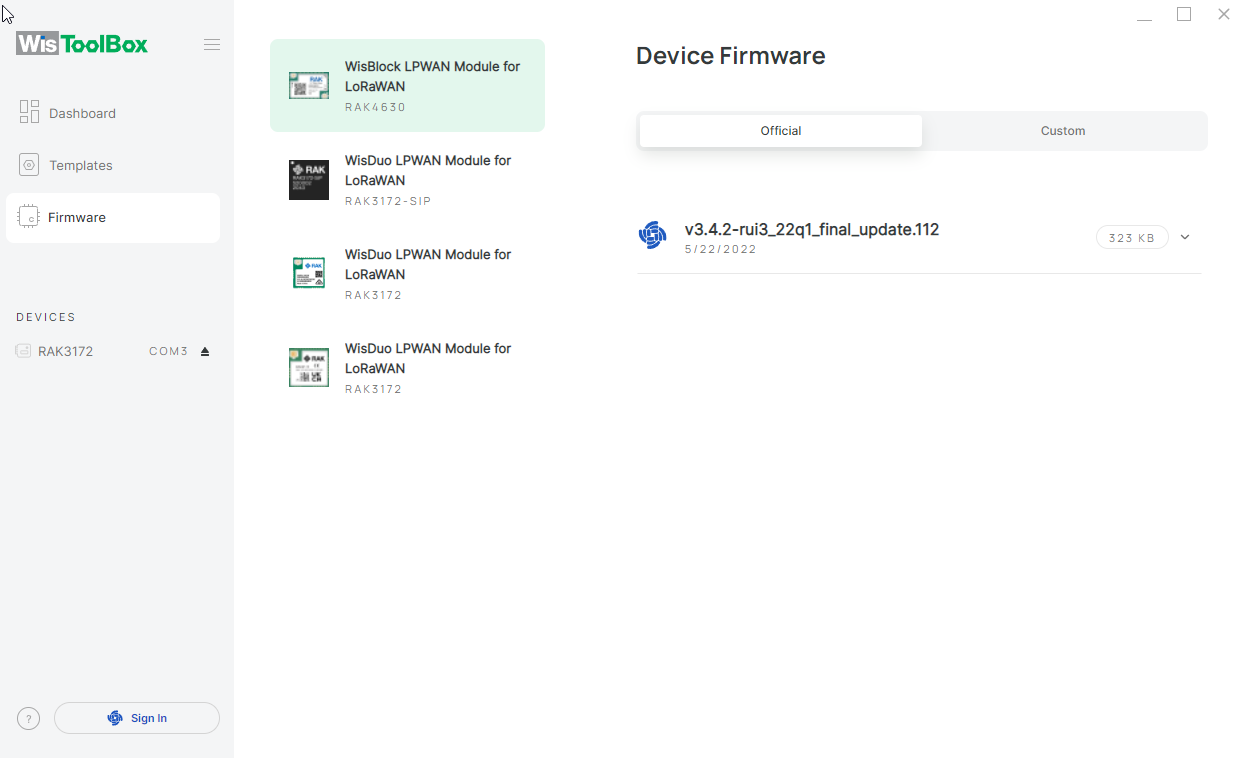Expand the v3.4.2 firmware entry chevron

tap(1185, 237)
